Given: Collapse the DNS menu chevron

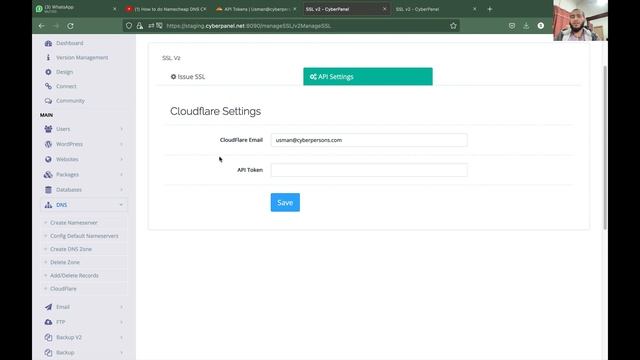Looking at the screenshot, I should tap(121, 205).
